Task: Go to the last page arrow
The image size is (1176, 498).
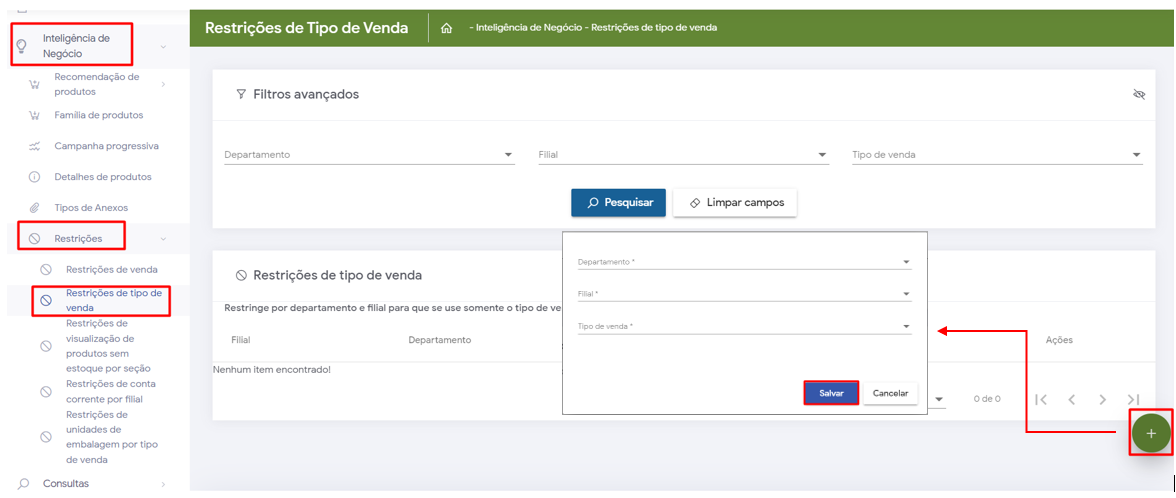Action: click(x=1133, y=399)
